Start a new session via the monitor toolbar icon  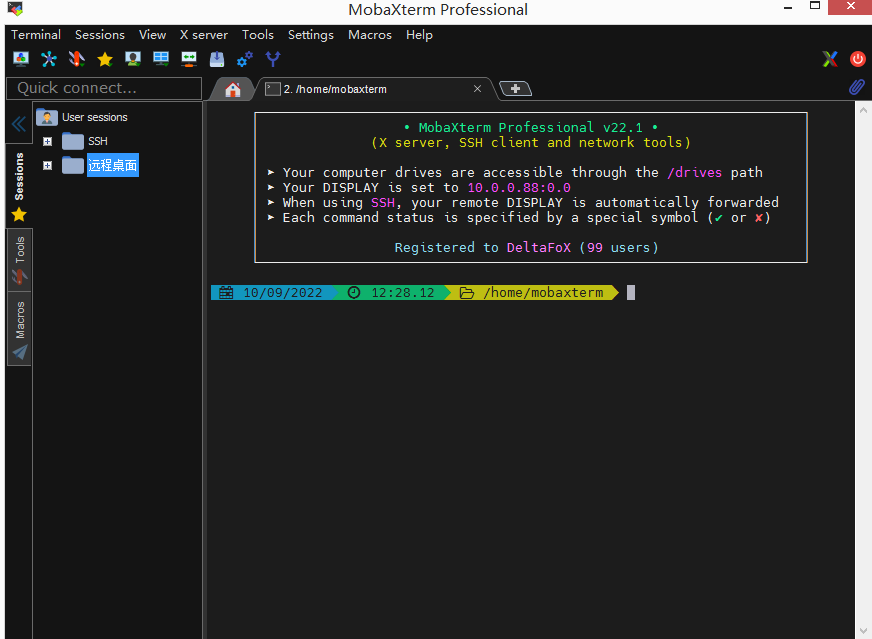(x=21, y=58)
